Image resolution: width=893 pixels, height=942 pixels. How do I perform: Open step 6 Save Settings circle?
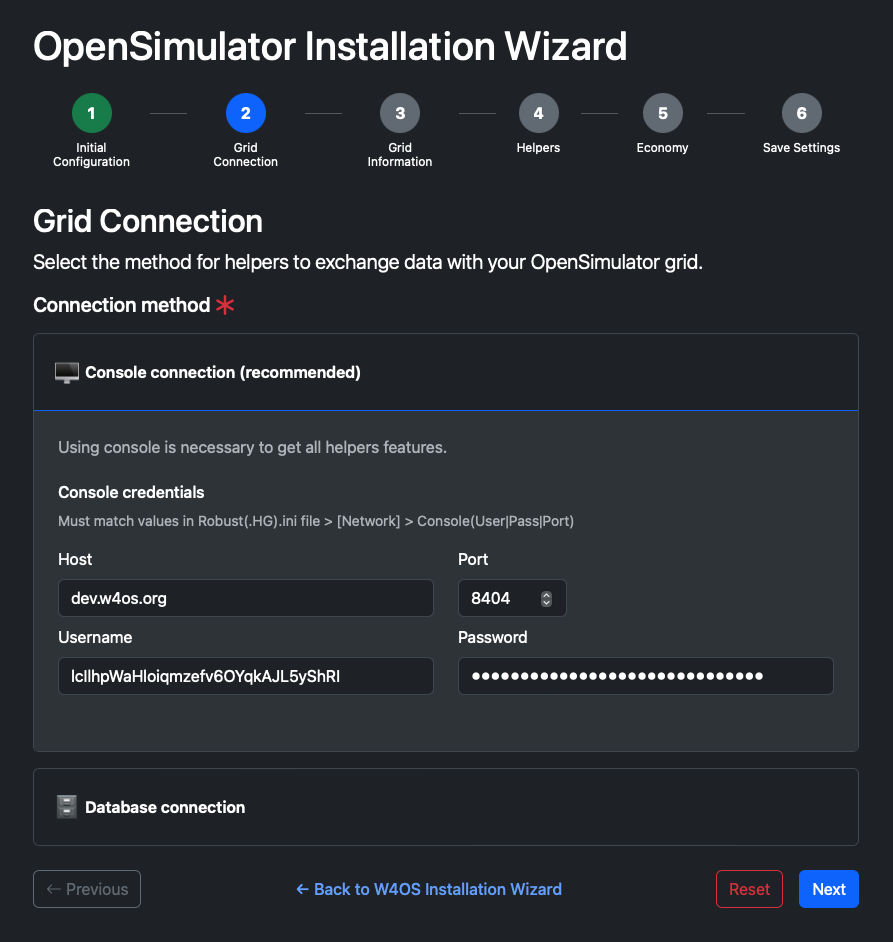click(x=802, y=113)
